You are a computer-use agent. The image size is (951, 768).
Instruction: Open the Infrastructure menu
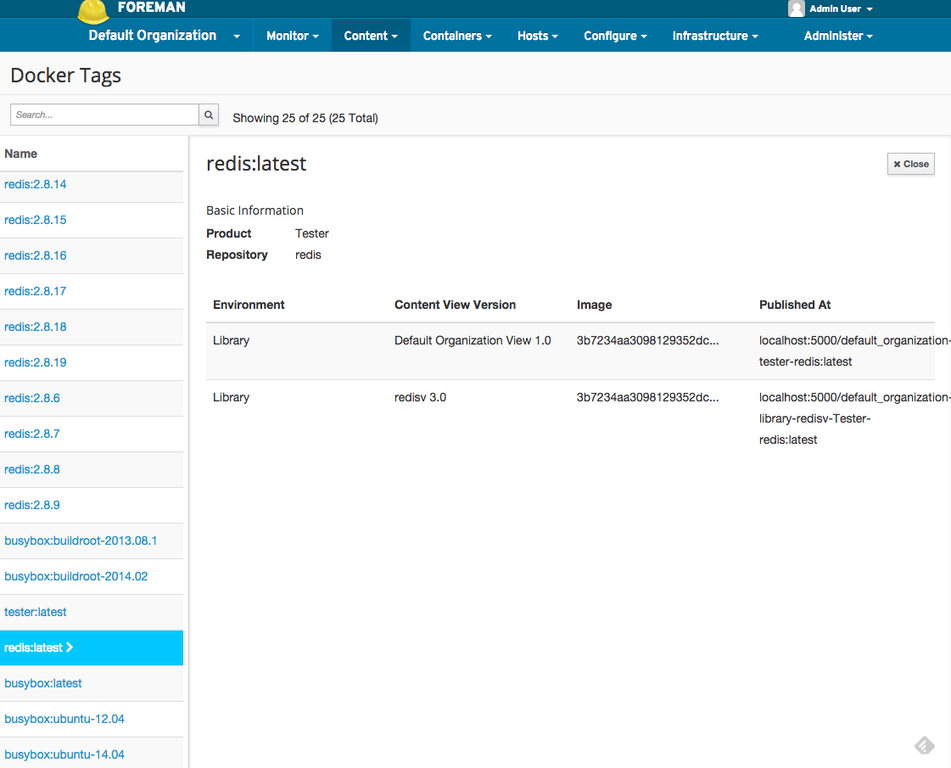coord(715,36)
